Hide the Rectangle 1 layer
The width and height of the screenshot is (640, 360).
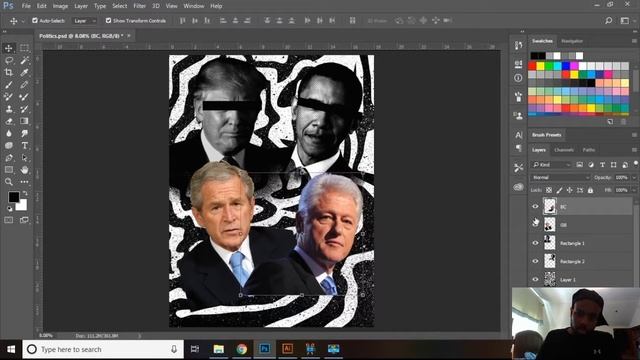(535, 243)
